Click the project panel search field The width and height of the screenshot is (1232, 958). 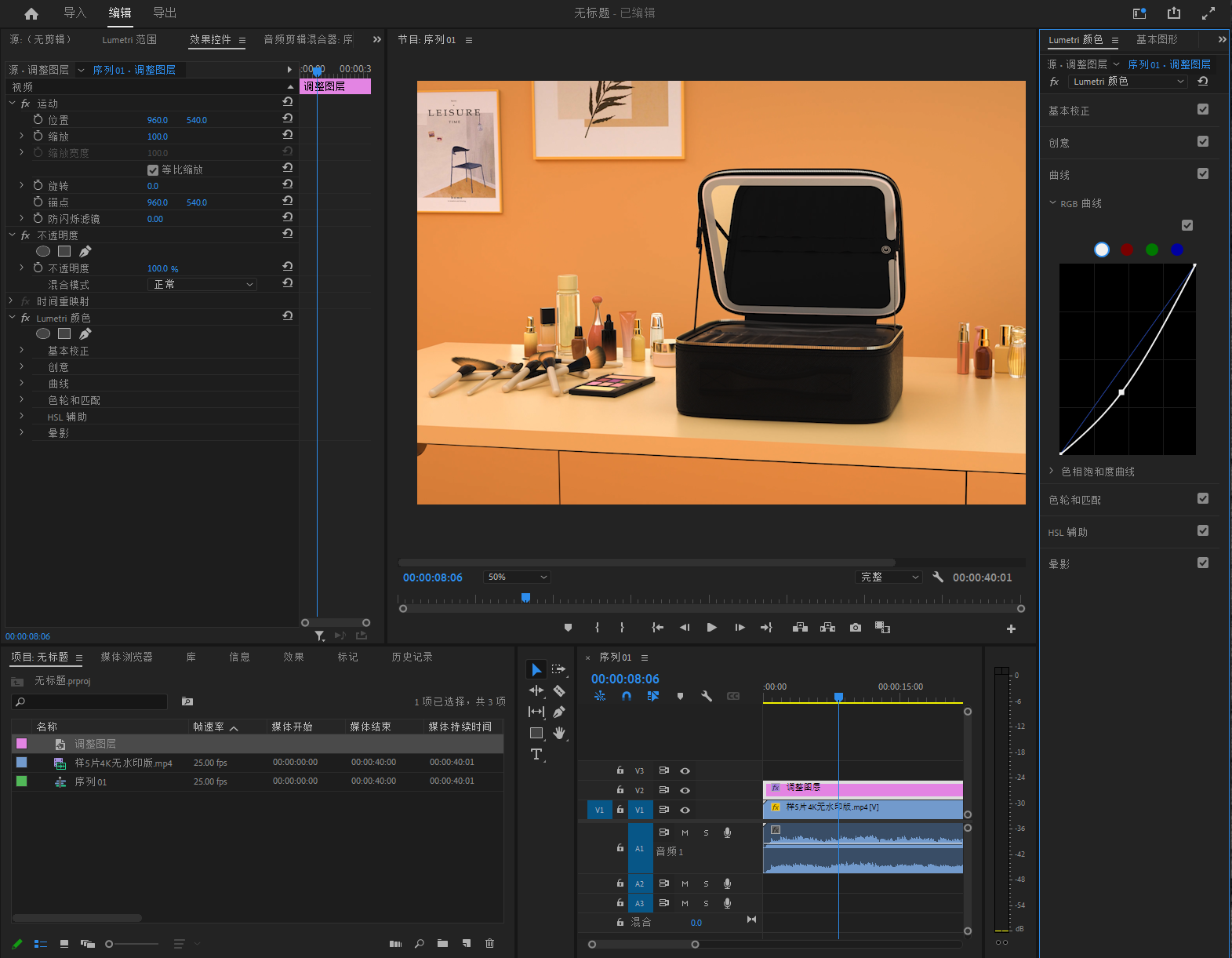[x=90, y=702]
